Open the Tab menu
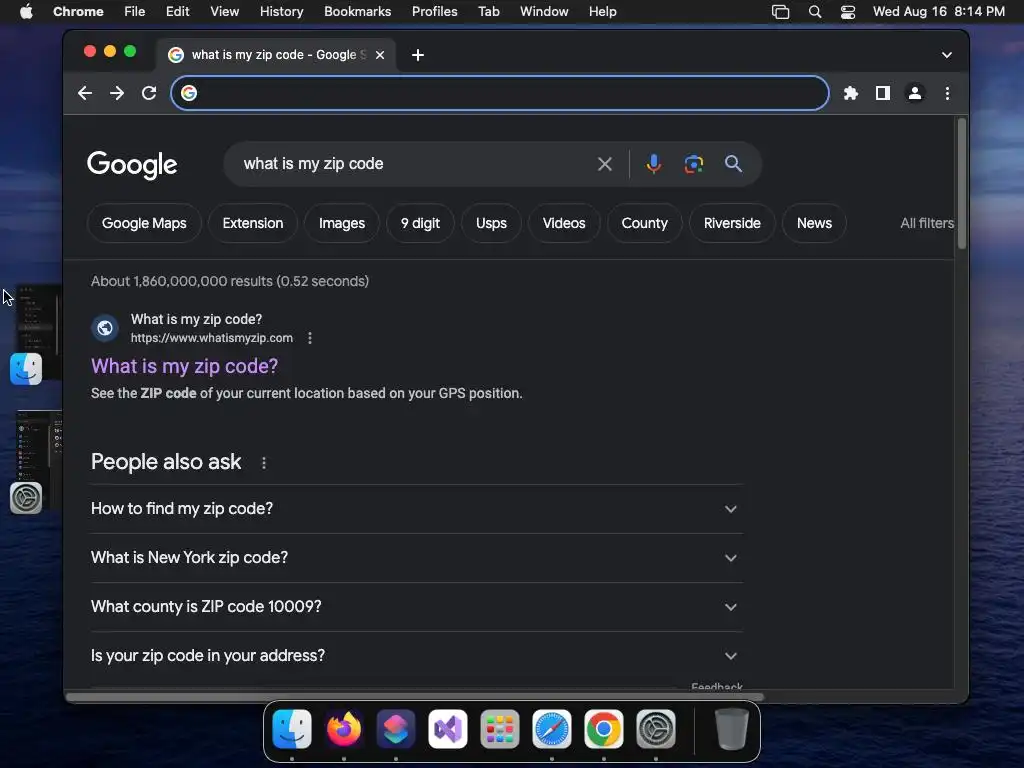The width and height of the screenshot is (1024, 768). coord(488,12)
